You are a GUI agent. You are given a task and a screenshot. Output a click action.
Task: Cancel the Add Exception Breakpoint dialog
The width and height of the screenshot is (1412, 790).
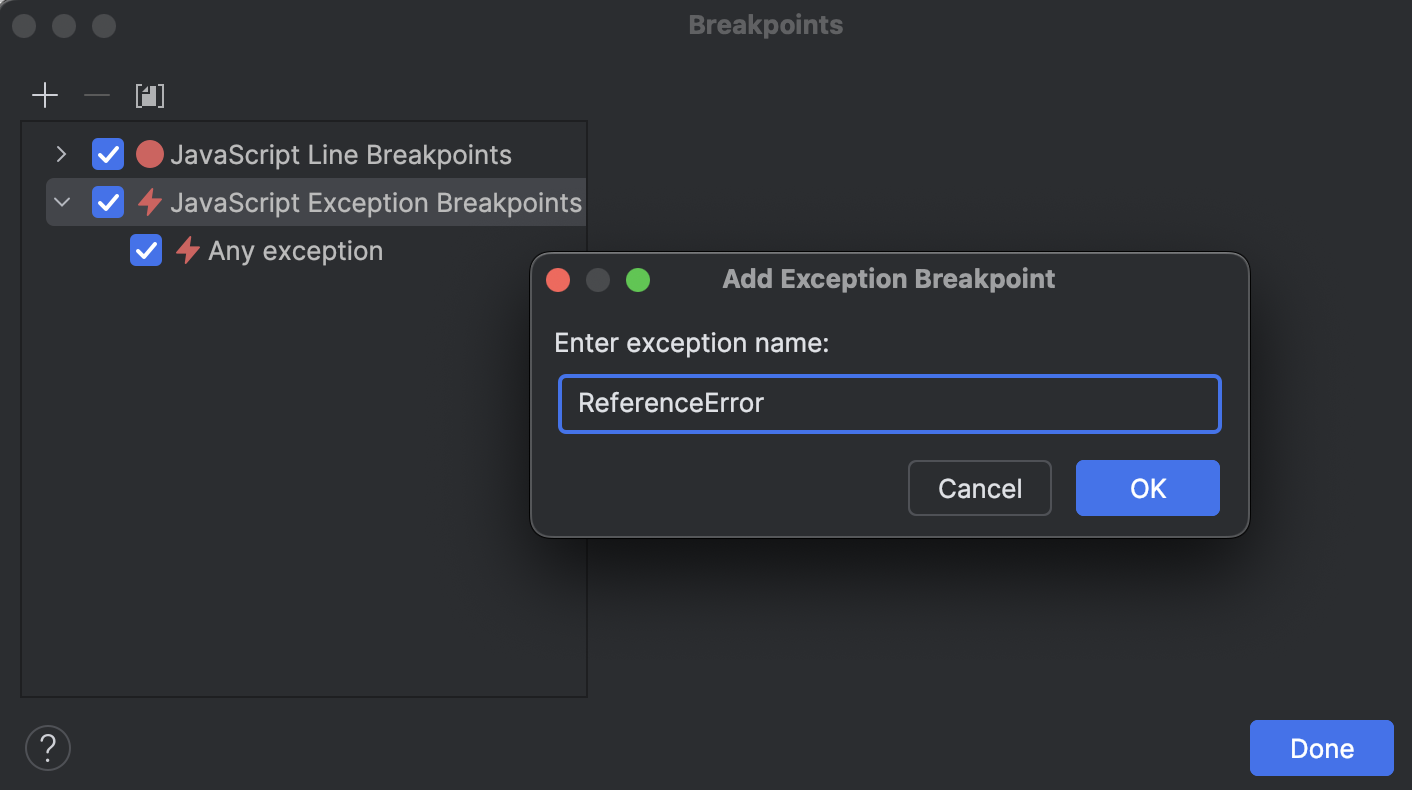pyautogui.click(x=979, y=488)
